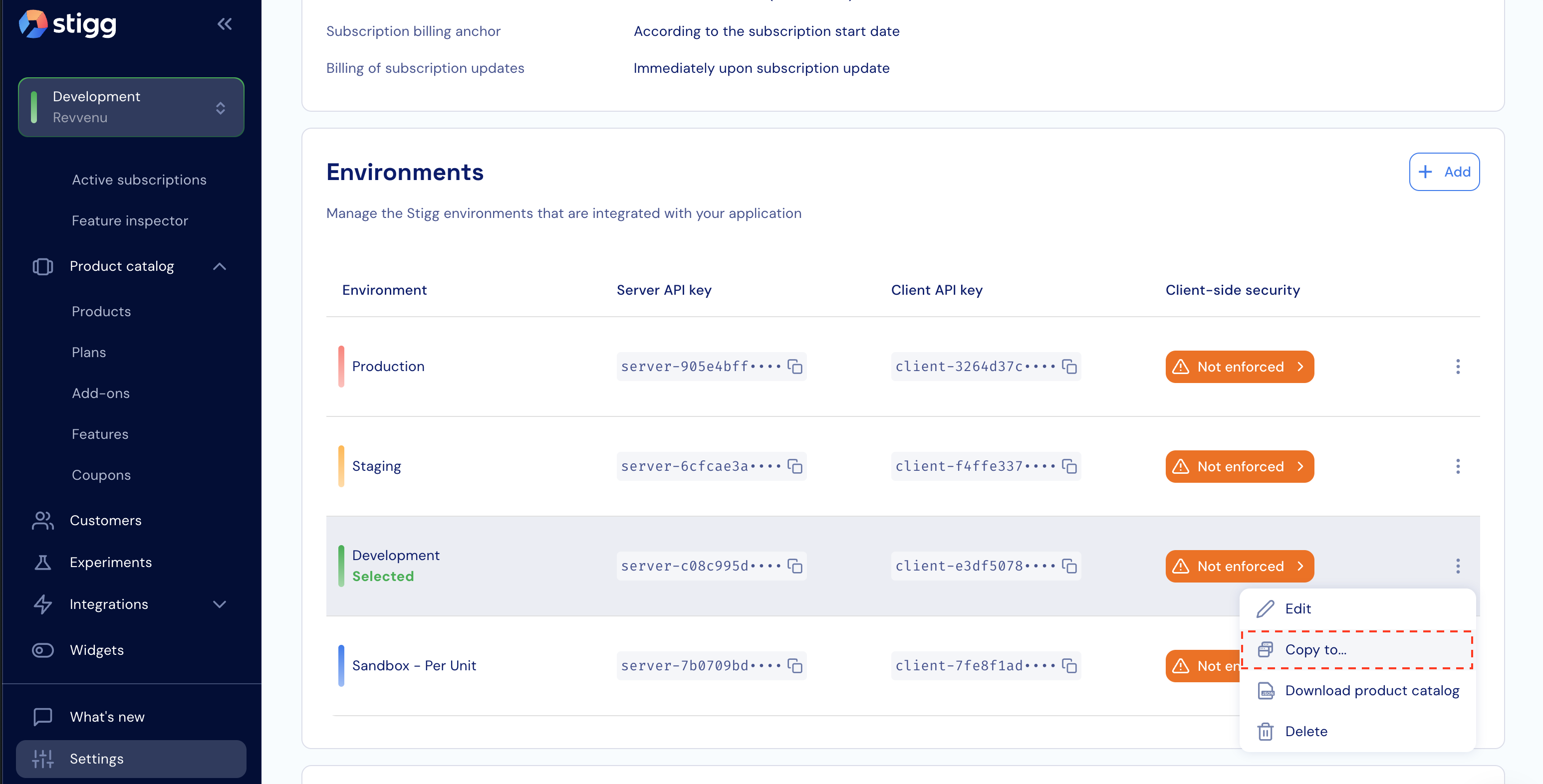
Task: Click the Customers people icon
Action: 42,520
